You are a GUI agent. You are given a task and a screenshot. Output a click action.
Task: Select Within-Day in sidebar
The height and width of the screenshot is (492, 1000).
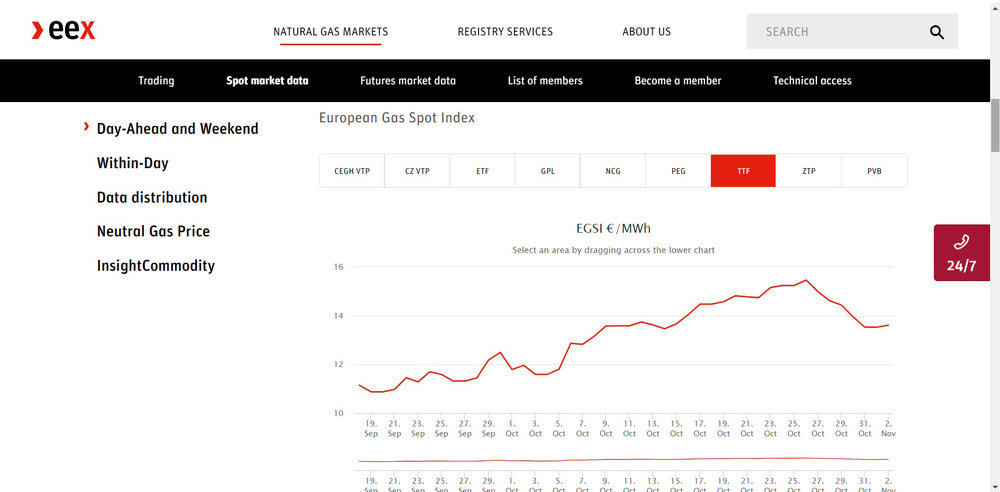[133, 163]
